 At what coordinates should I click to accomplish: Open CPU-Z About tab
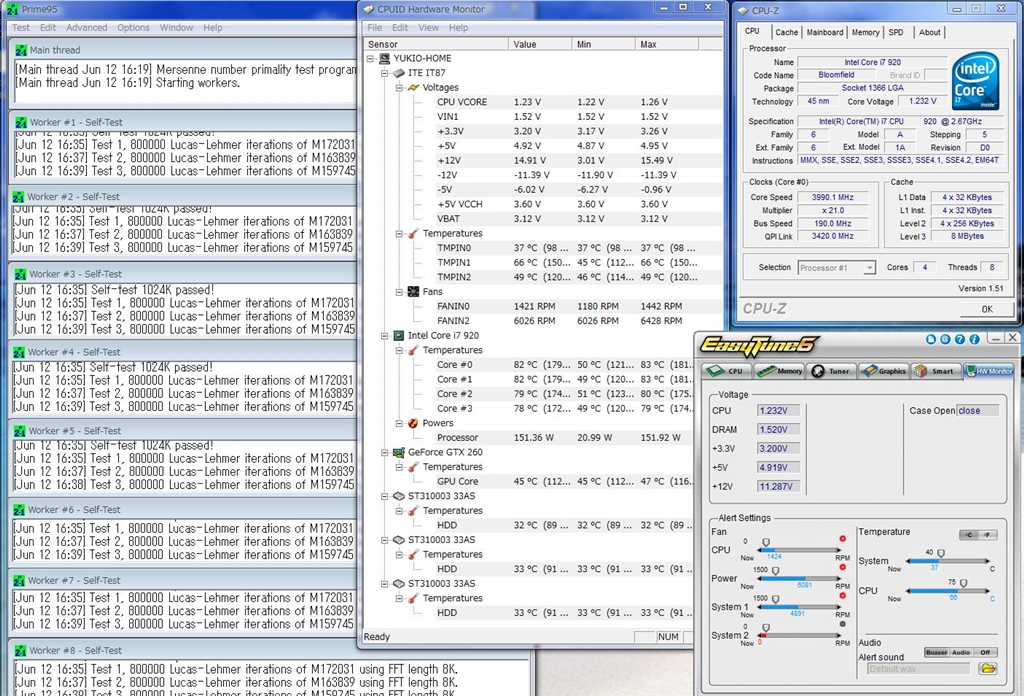[x=929, y=32]
